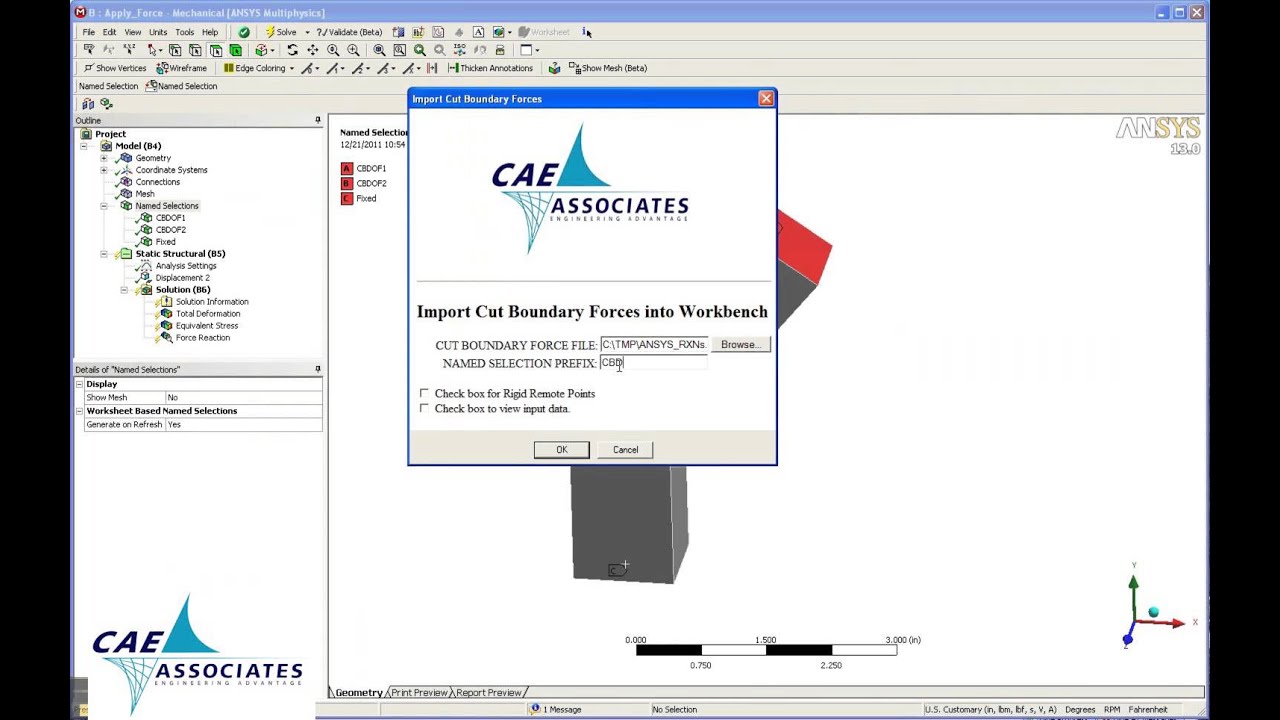This screenshot has height=720, width=1280.
Task: Activate the Pan view tool
Action: tap(312, 50)
